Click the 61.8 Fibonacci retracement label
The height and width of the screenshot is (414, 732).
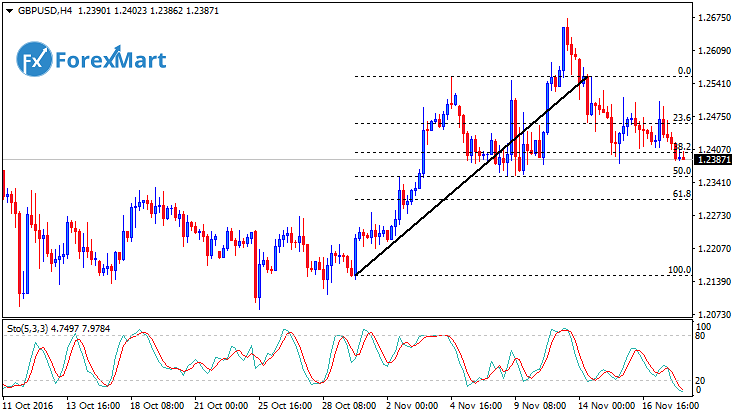point(682,194)
